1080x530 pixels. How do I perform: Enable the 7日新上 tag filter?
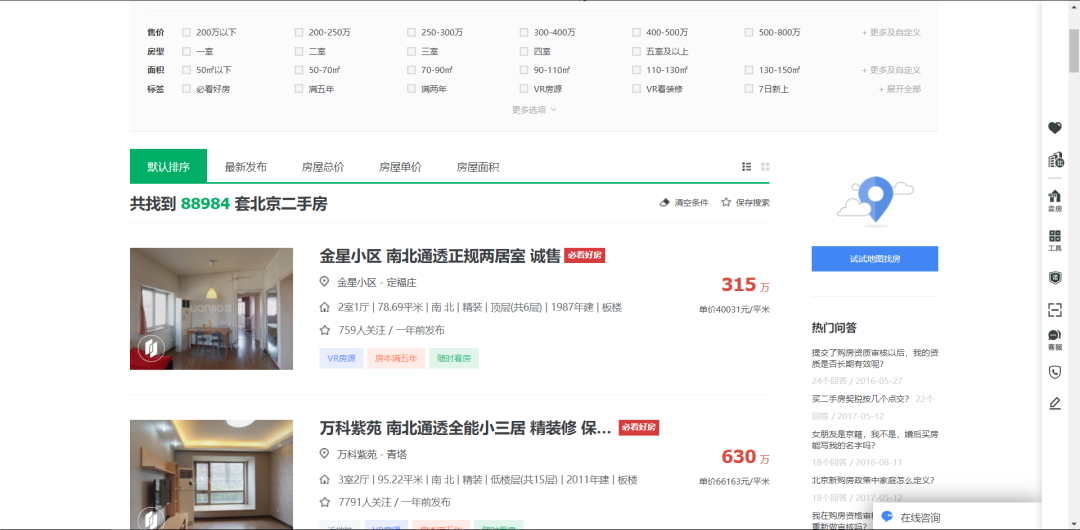pyautogui.click(x=749, y=89)
